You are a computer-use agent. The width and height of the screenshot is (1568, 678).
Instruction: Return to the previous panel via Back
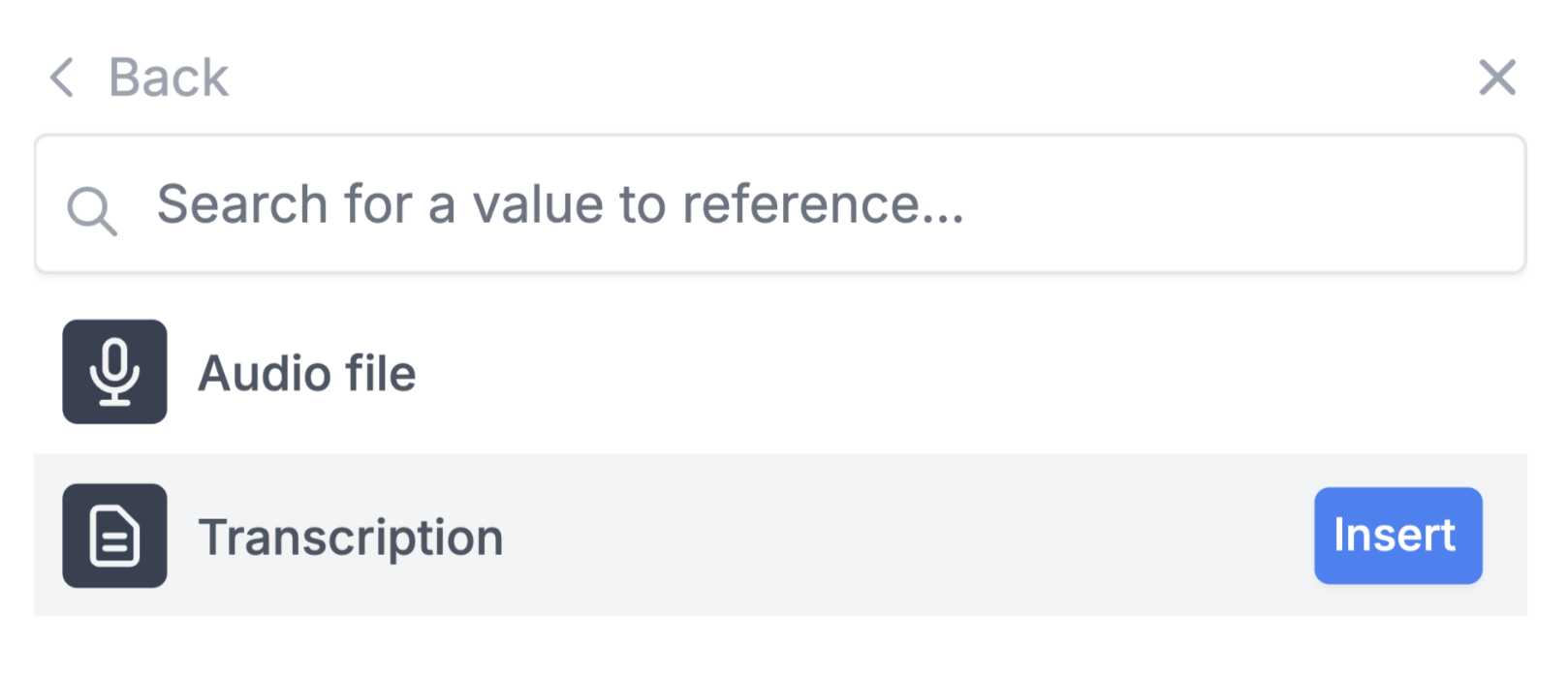click(140, 77)
